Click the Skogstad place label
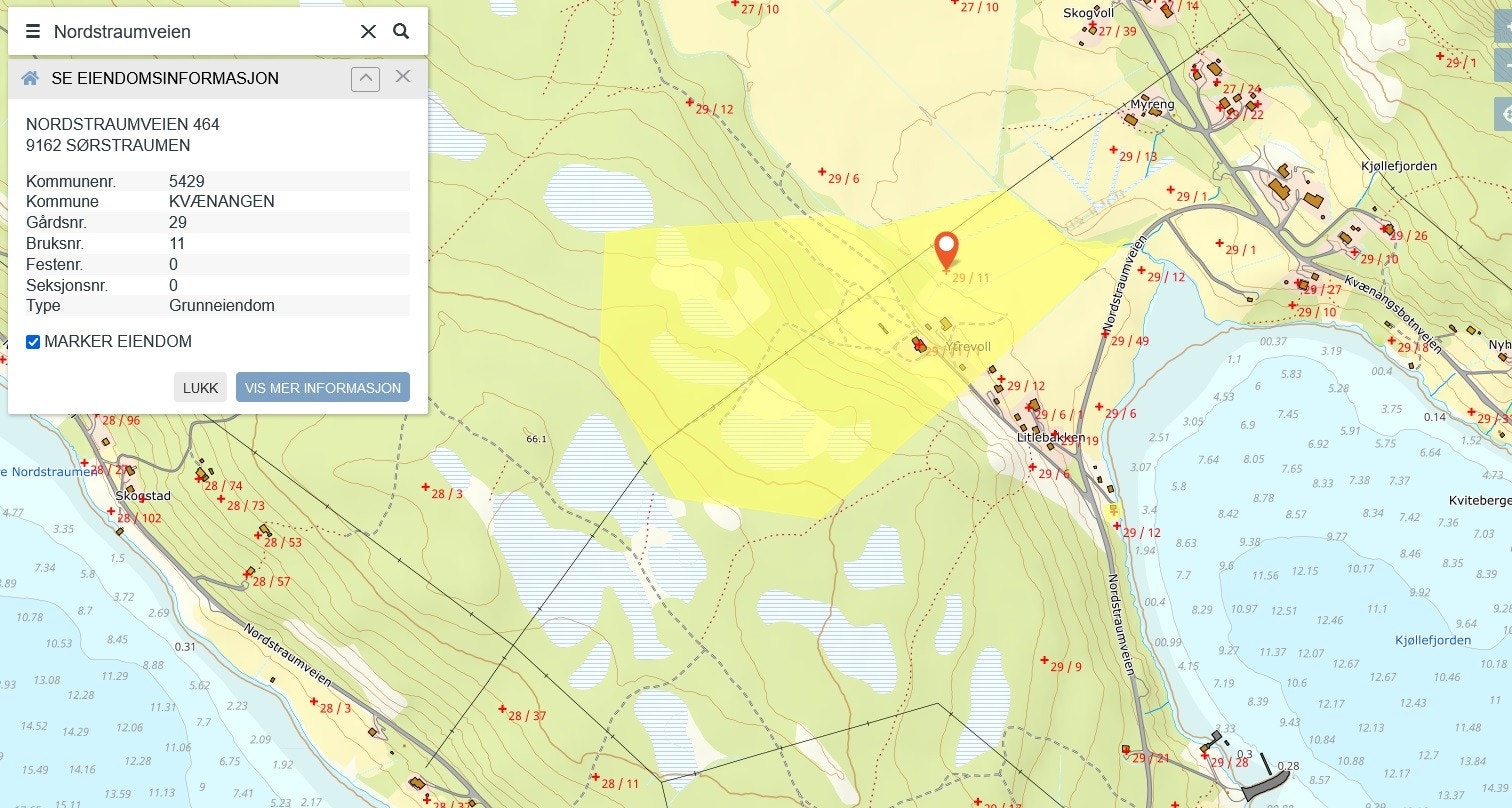 tap(143, 496)
